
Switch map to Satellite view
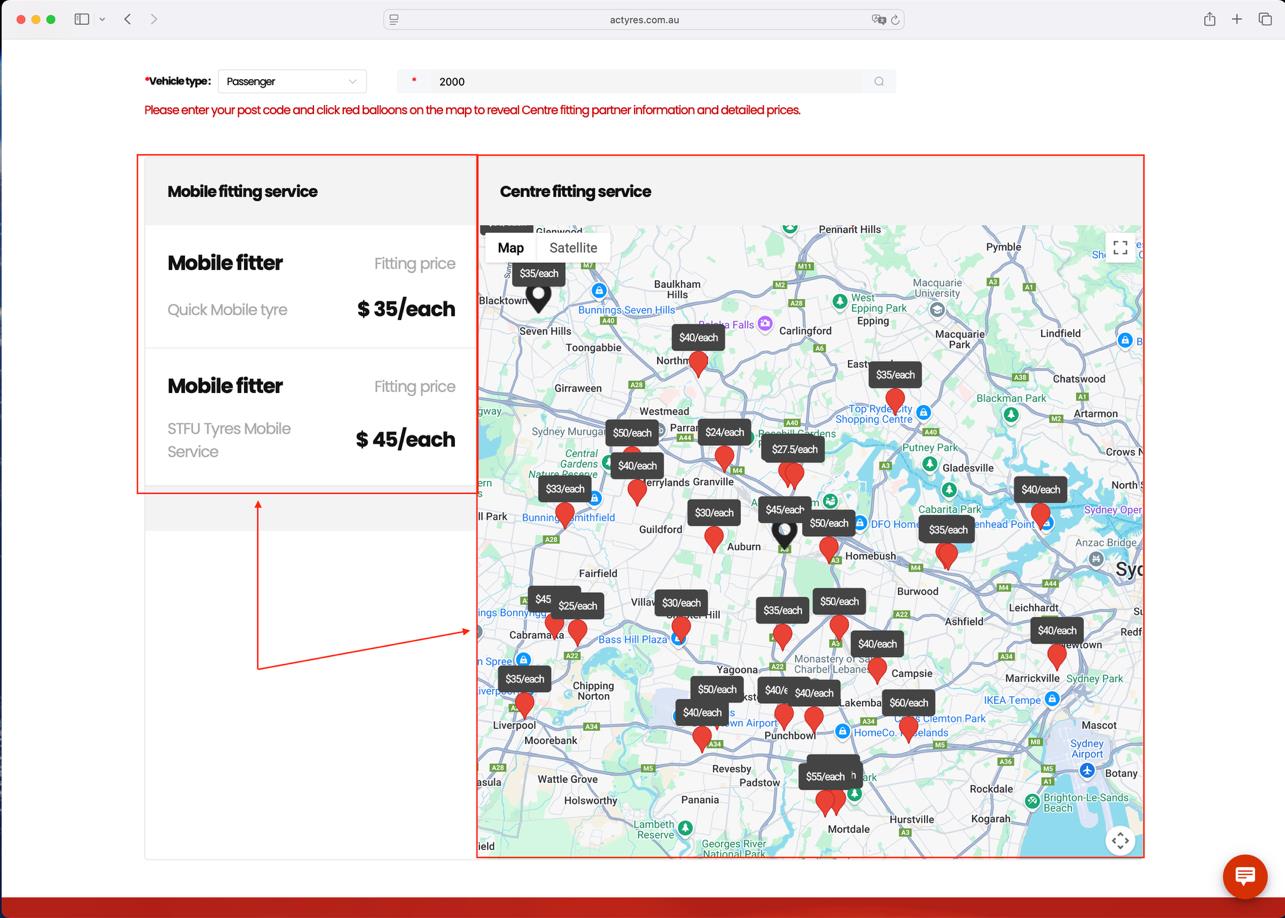[573, 248]
